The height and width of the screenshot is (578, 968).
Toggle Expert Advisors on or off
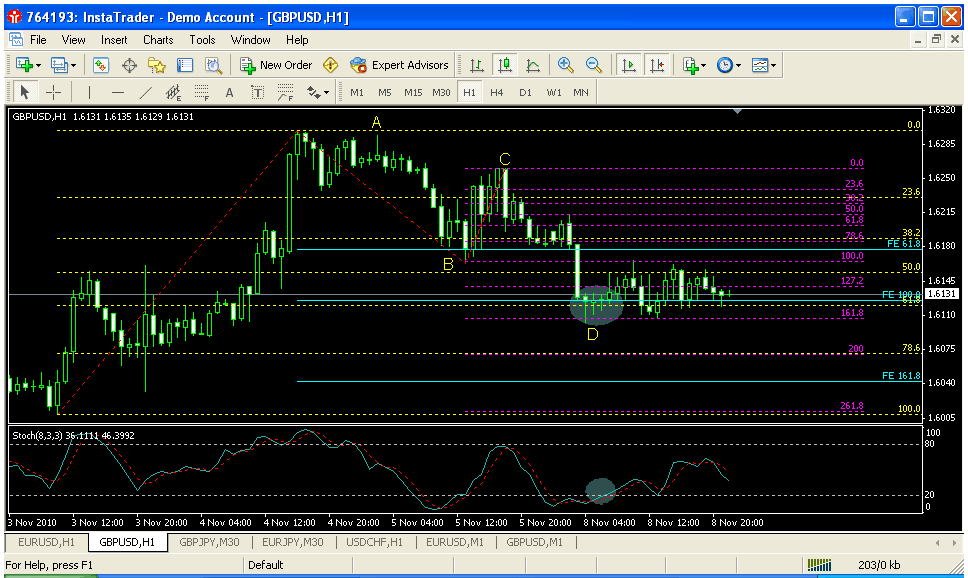399,65
